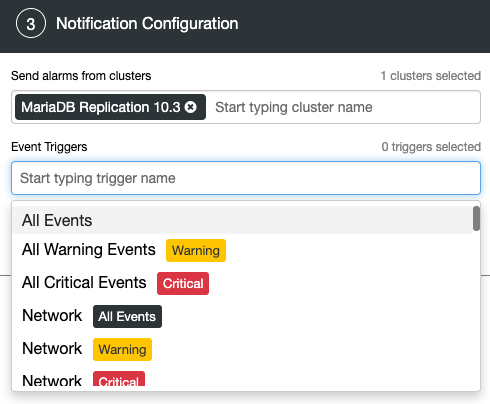
Task: Select All Events trigger option
Action: click(x=242, y=220)
